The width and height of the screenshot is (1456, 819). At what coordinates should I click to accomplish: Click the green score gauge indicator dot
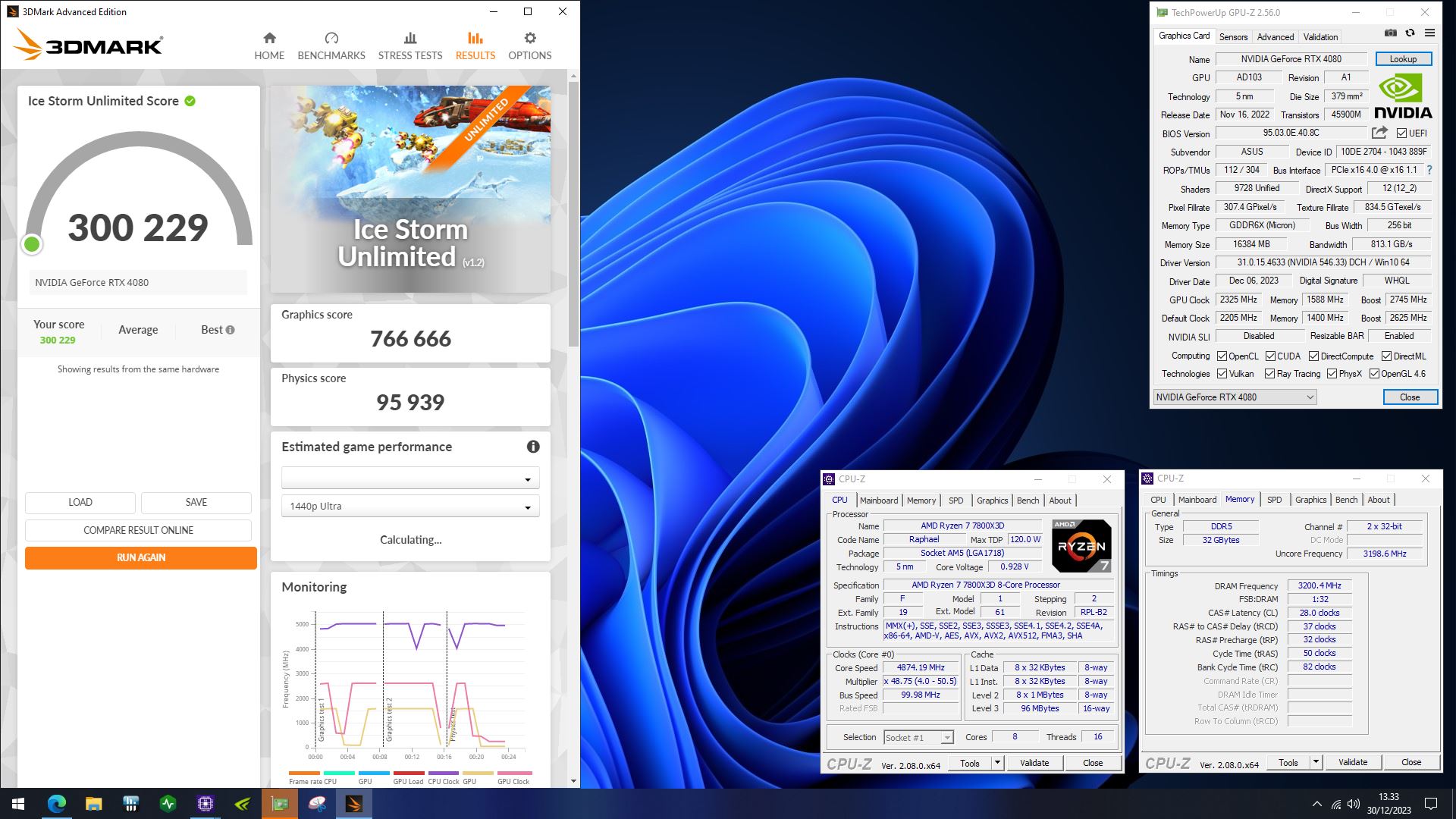tap(32, 244)
